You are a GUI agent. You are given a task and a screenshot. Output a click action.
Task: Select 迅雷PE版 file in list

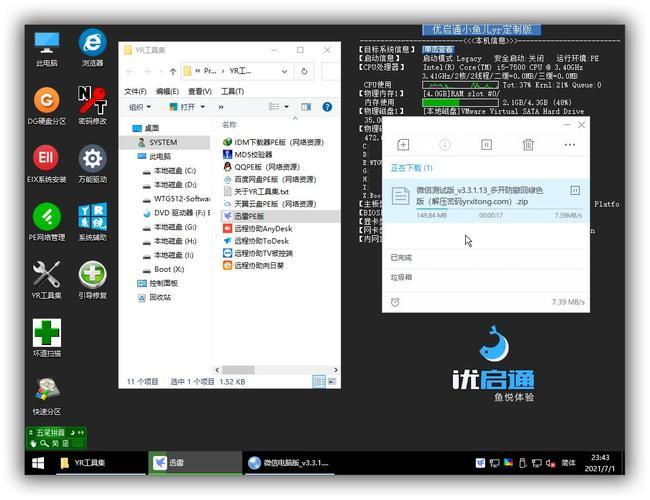click(249, 216)
